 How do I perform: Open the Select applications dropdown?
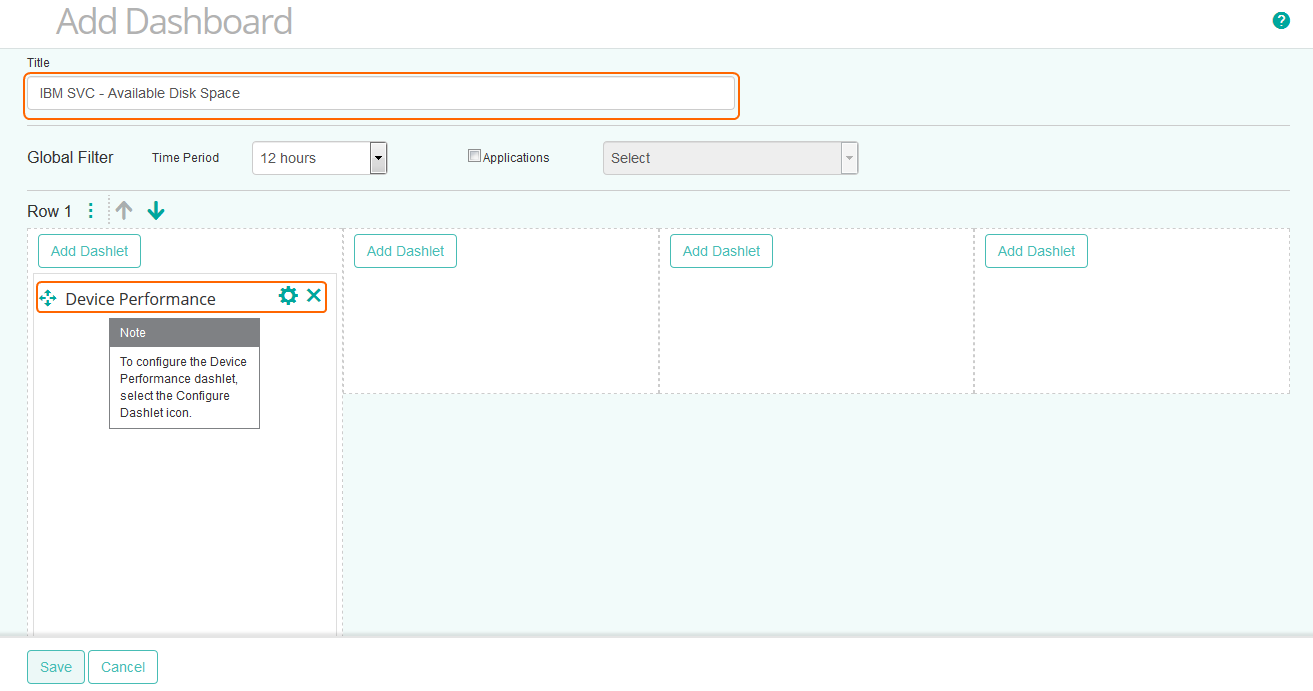pyautogui.click(x=730, y=157)
